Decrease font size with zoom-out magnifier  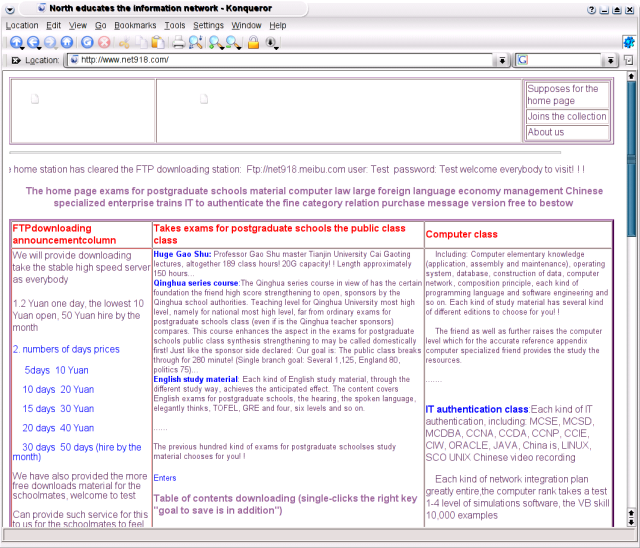[232, 42]
